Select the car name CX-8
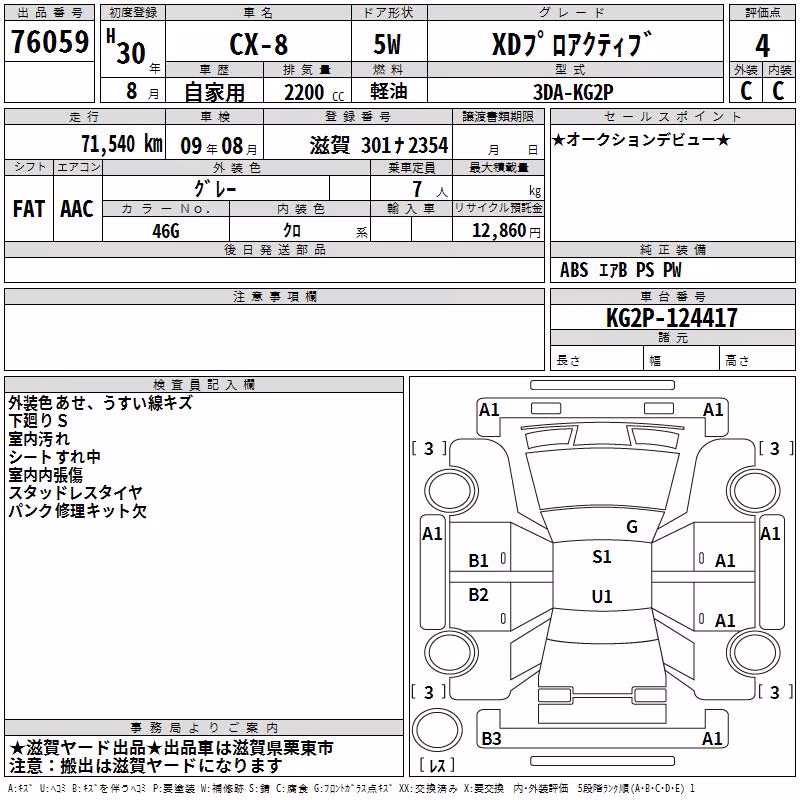Screen dimensions: 800x800 pyautogui.click(x=259, y=44)
